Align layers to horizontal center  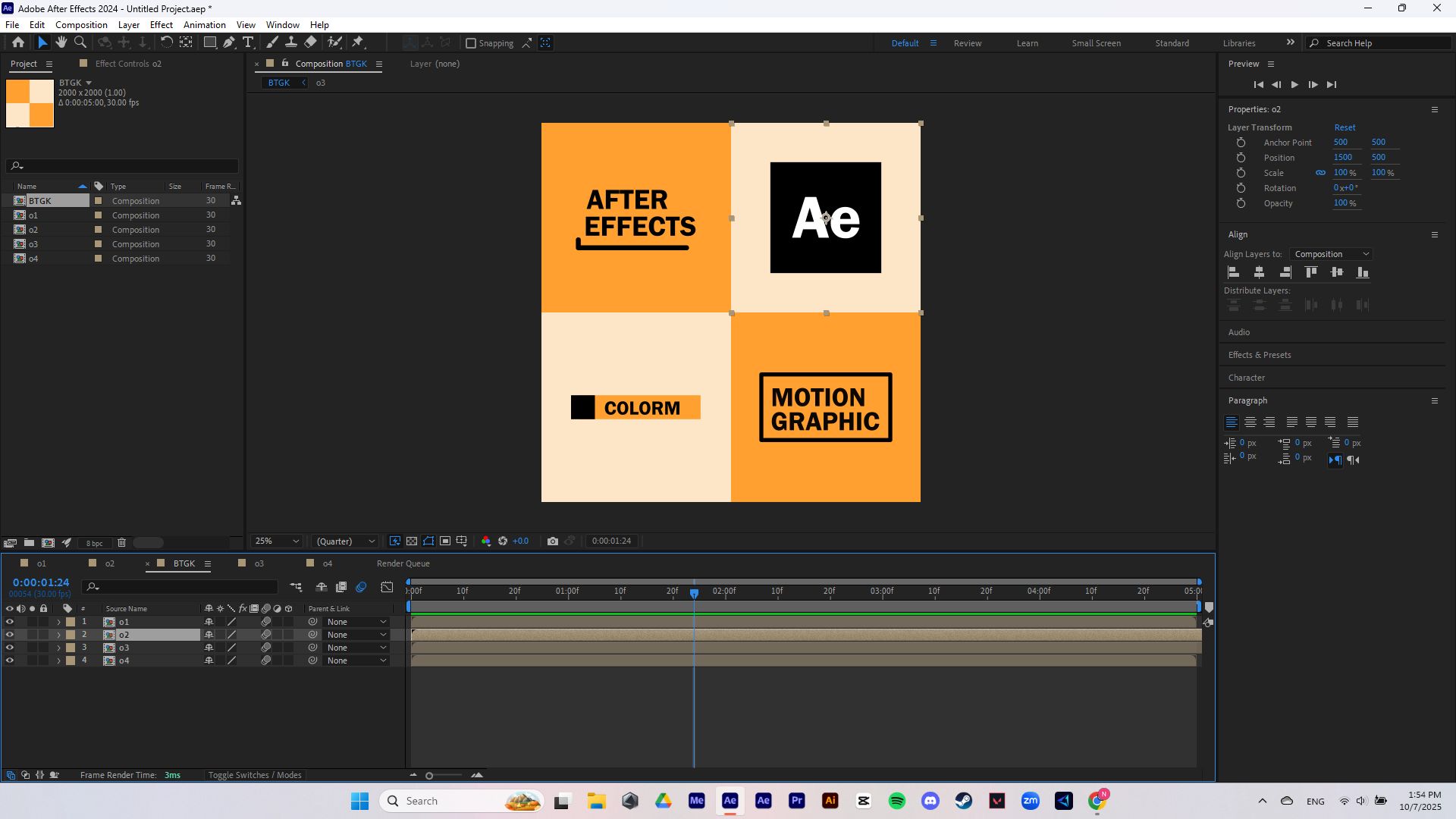(1260, 272)
